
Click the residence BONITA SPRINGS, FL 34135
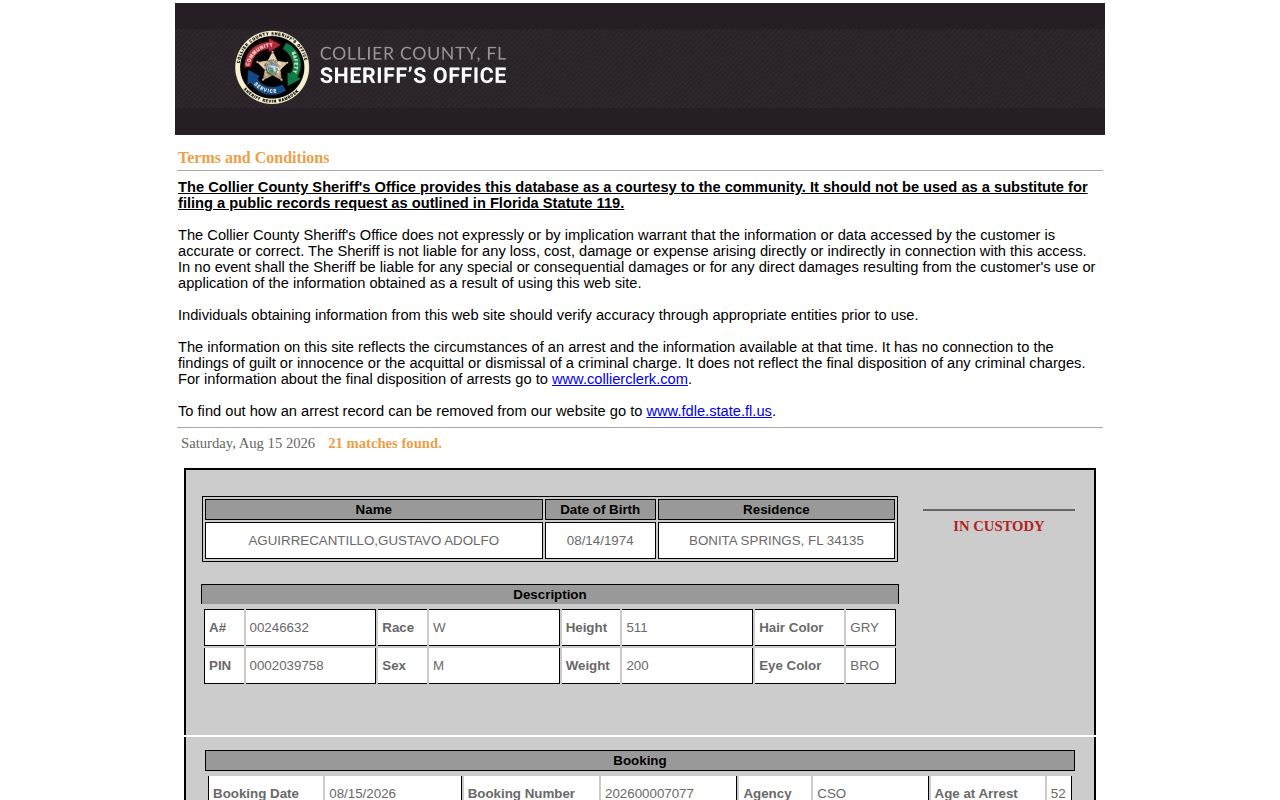776,540
